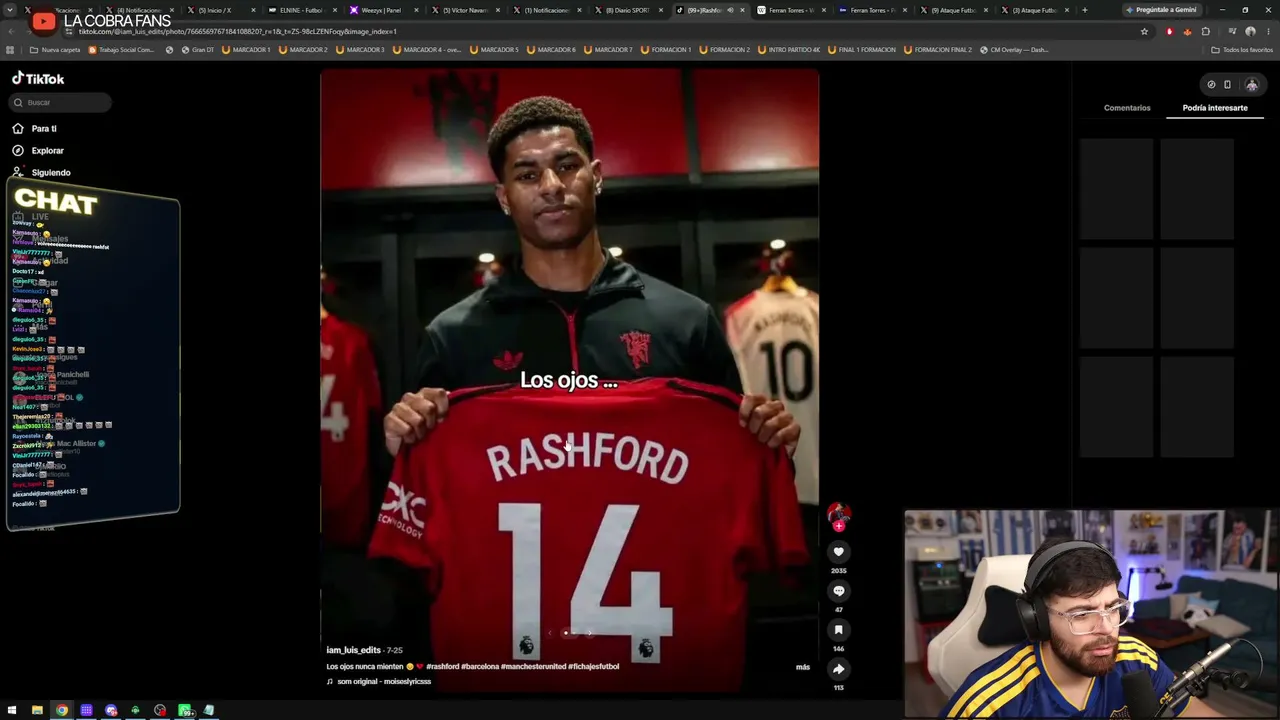The width and height of the screenshot is (1280, 720).
Task: Open the MARCADOR 3 bookmark
Action: tap(359, 50)
